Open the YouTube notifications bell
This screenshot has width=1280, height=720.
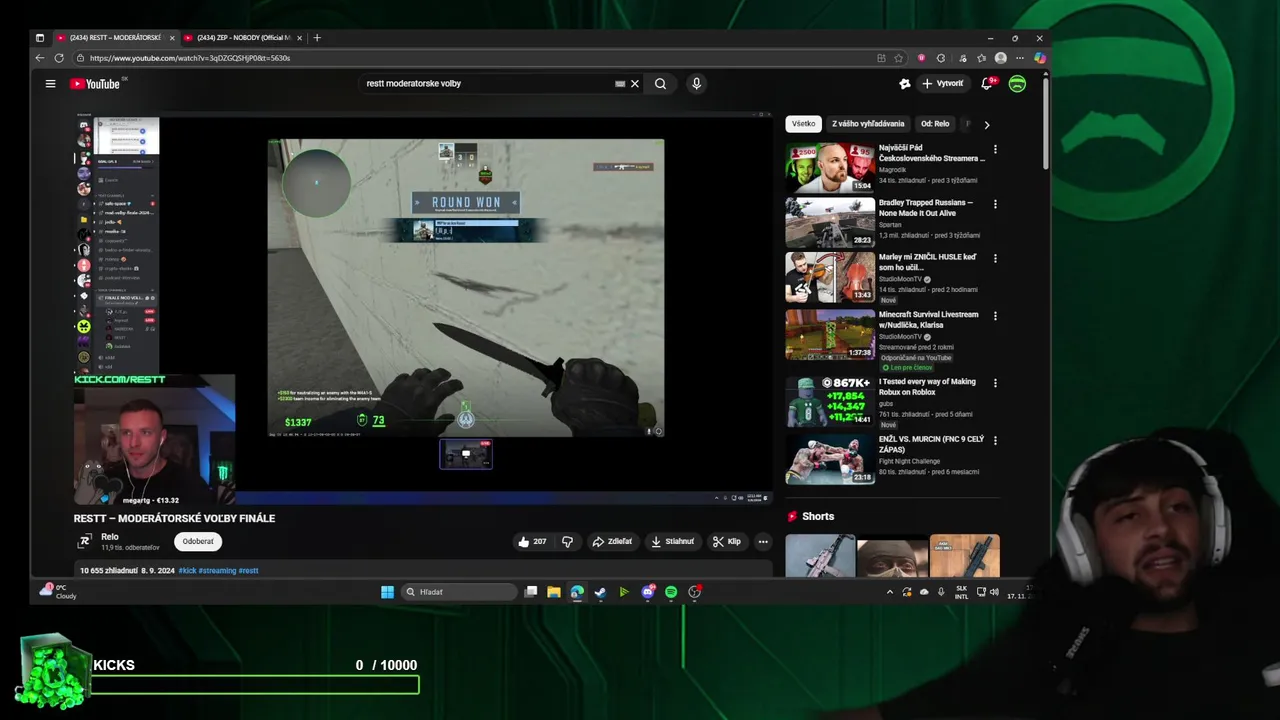(987, 84)
